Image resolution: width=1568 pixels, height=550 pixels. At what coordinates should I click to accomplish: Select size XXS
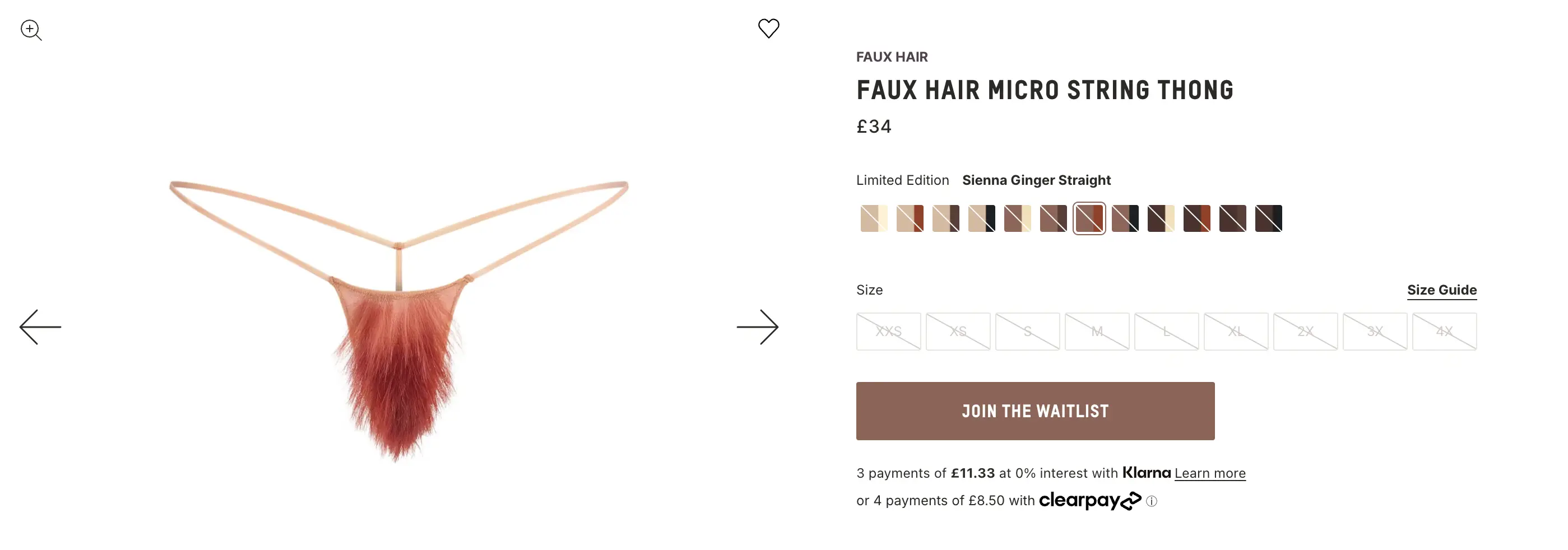pos(888,332)
